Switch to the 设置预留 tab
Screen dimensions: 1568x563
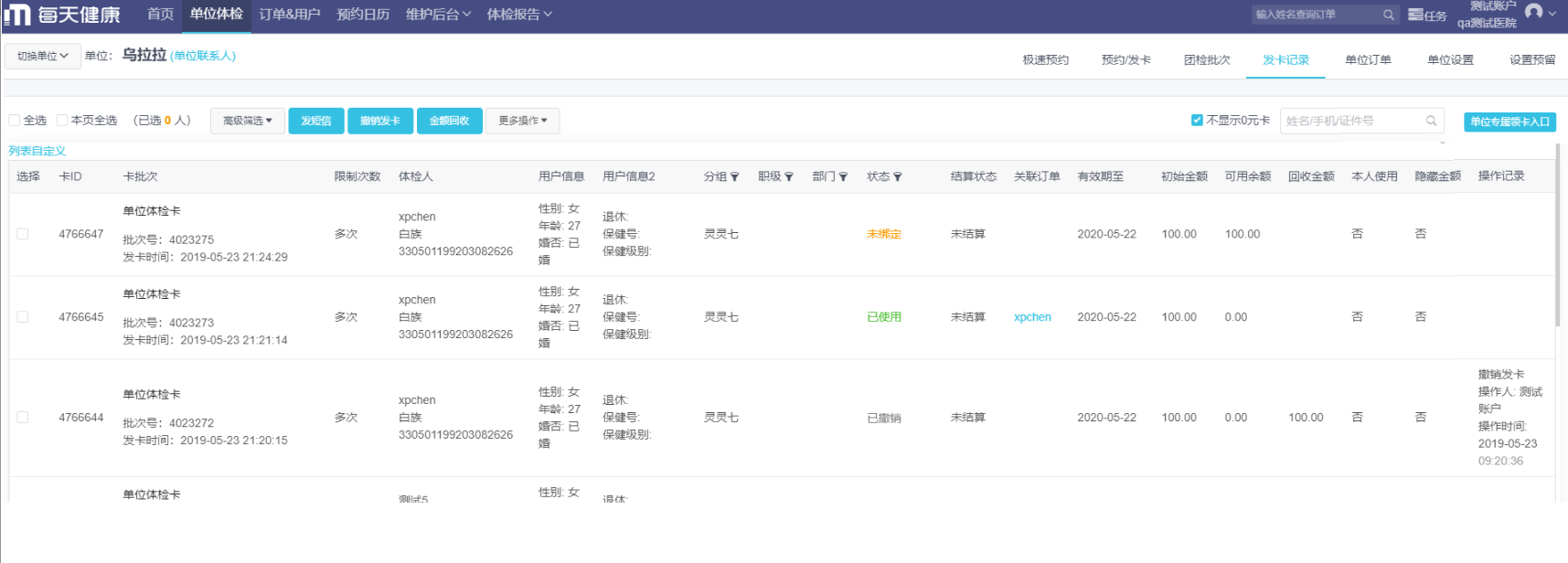(x=1532, y=60)
